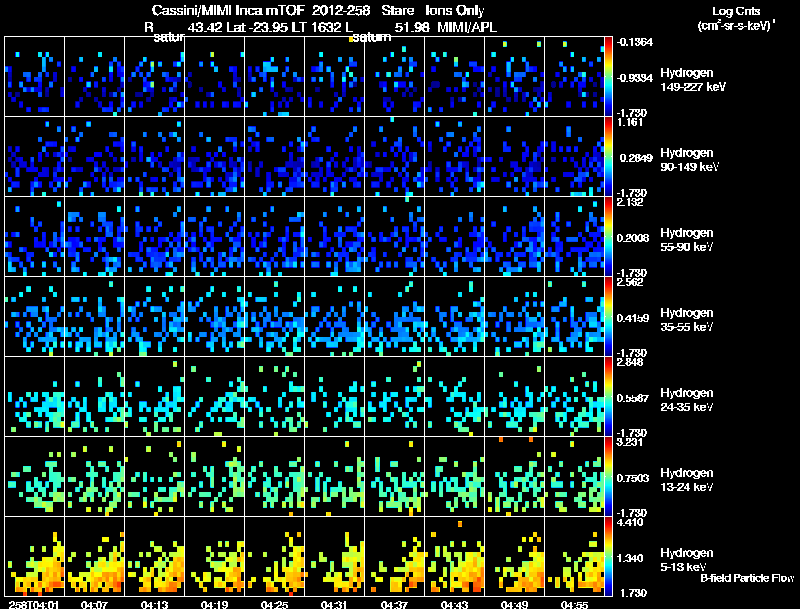Click the yellow saturn marker at top
This screenshot has width=800, height=609.
(x=351, y=39)
